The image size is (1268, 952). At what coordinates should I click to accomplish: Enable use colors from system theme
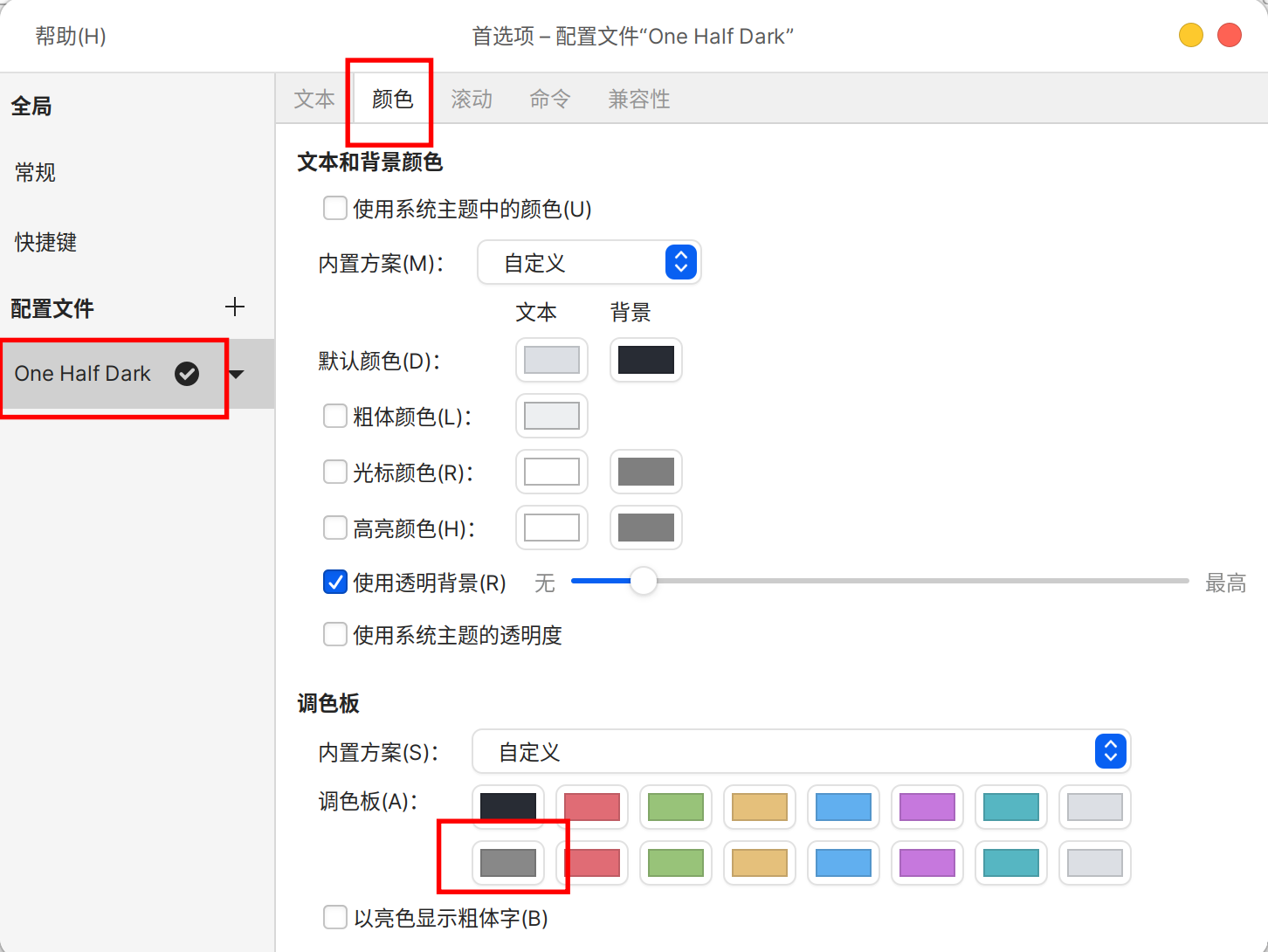335,209
